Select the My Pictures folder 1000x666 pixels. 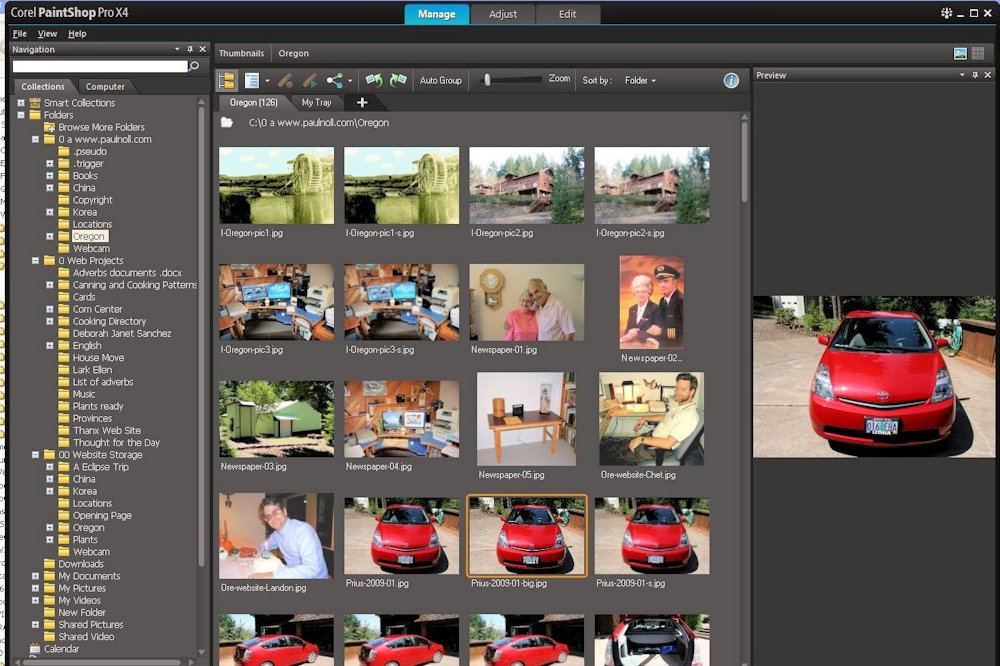pyautogui.click(x=82, y=588)
